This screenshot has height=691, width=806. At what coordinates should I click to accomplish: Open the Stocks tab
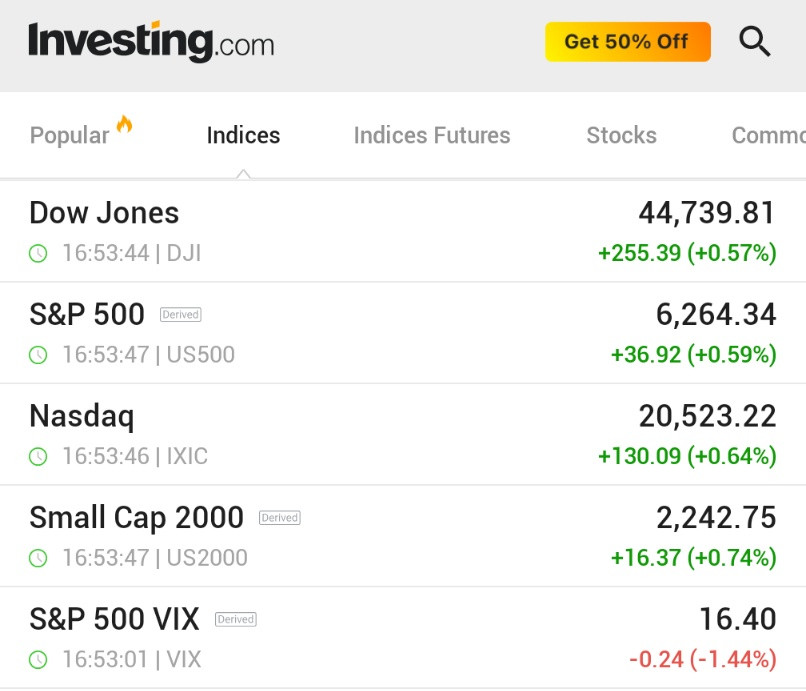click(621, 136)
